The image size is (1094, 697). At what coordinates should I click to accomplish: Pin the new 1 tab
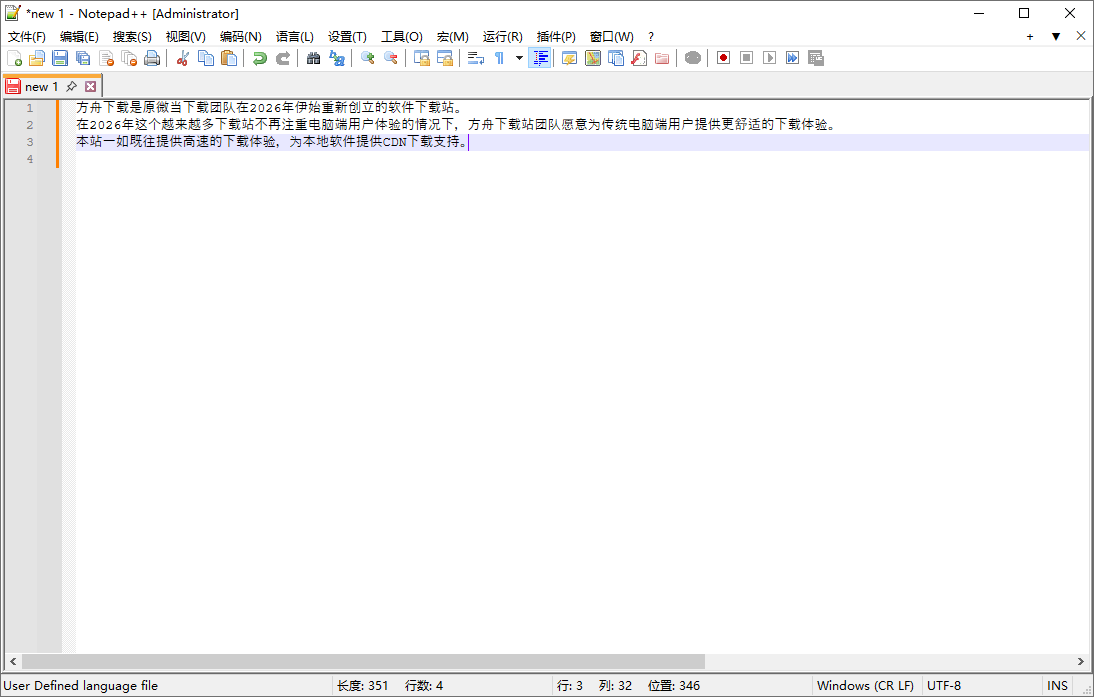[70, 86]
